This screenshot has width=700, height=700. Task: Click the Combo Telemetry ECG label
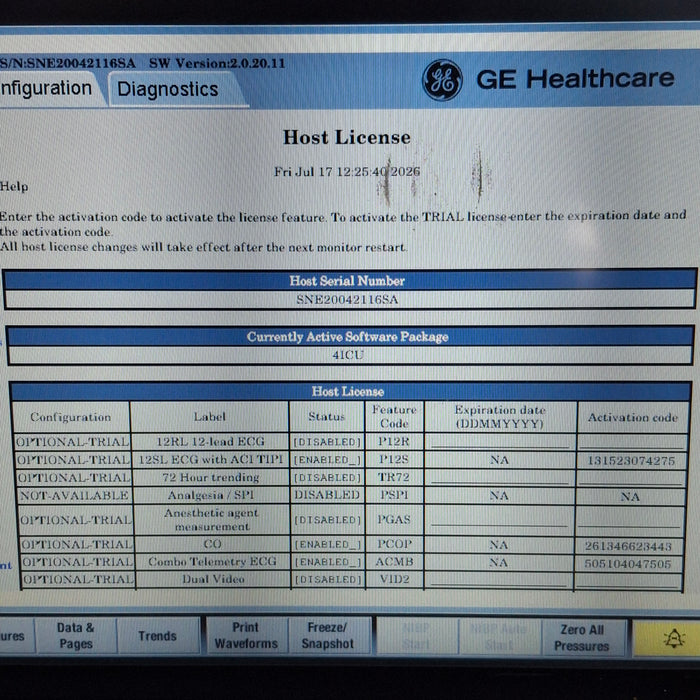[212, 561]
